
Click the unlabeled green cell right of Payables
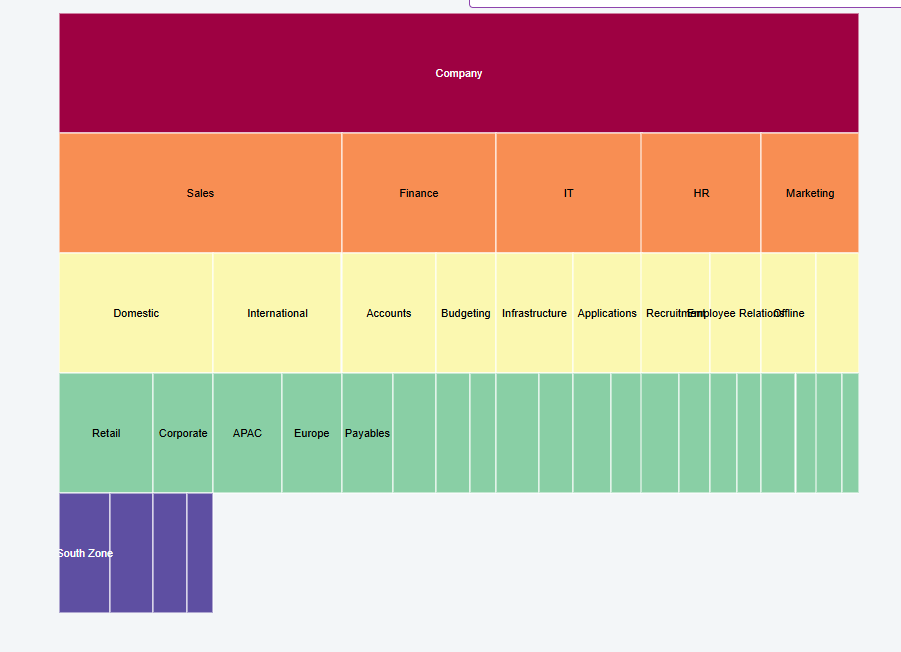coord(414,433)
